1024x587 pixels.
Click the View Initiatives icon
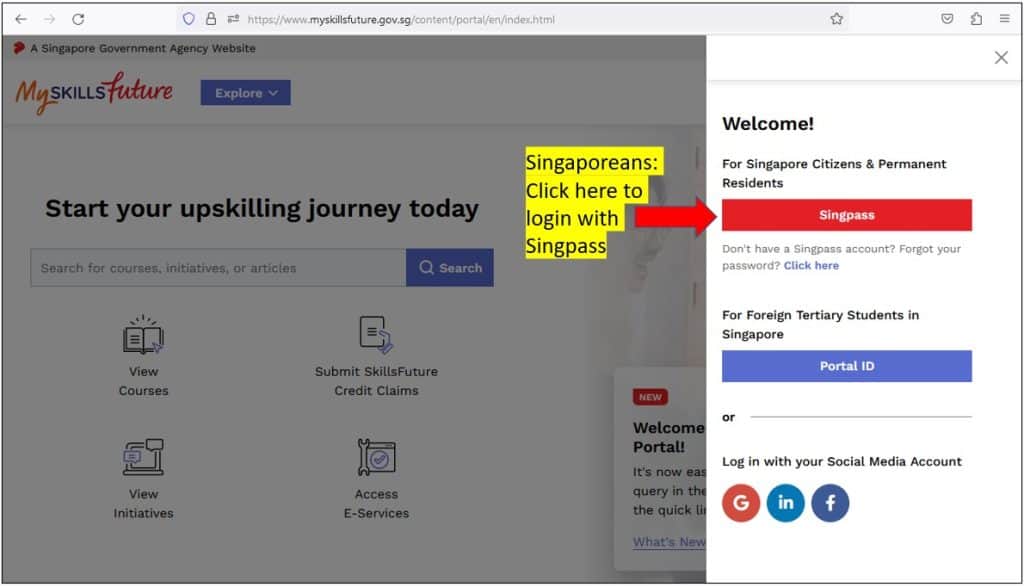144,457
